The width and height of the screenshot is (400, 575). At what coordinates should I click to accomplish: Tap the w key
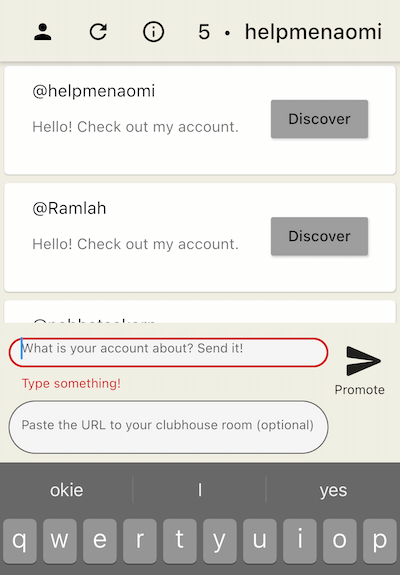60,541
